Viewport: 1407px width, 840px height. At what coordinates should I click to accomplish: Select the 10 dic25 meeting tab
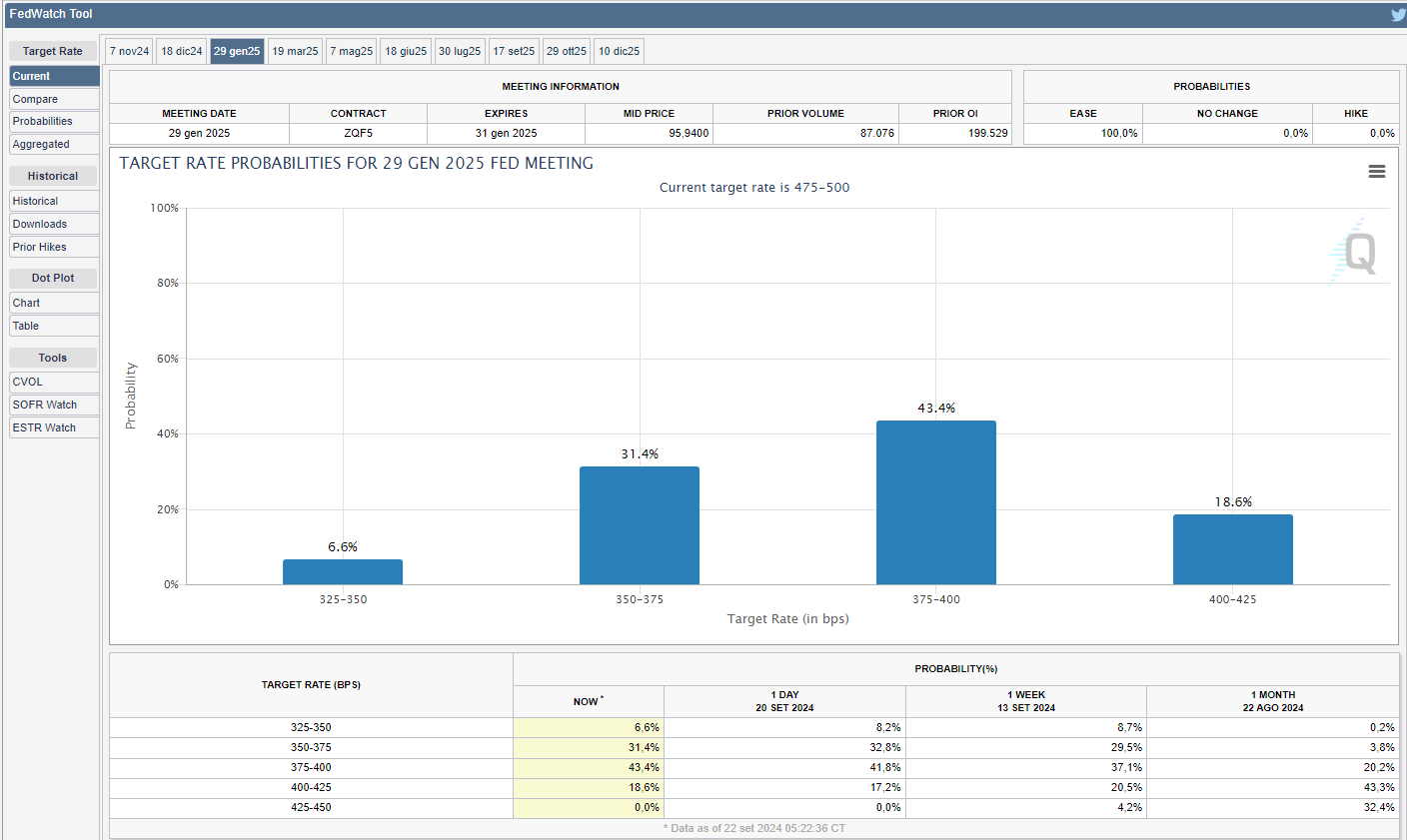click(x=619, y=51)
